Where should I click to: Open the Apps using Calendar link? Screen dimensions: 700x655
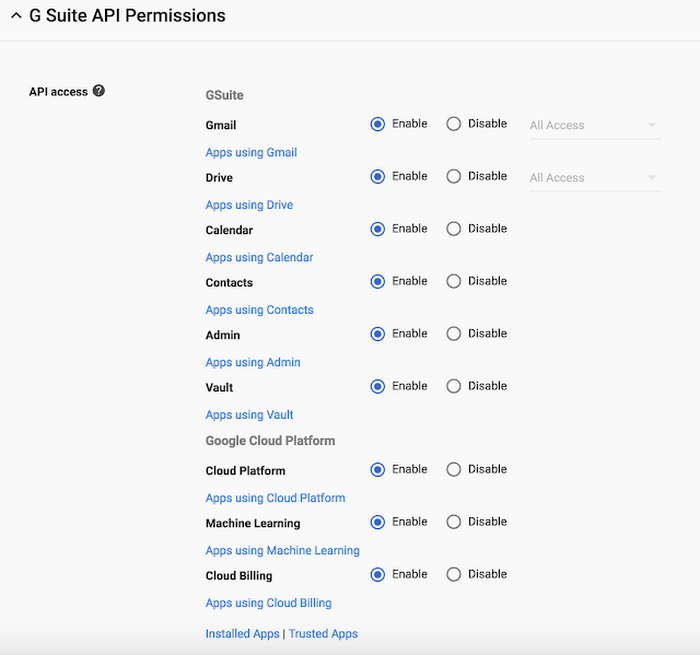(259, 258)
